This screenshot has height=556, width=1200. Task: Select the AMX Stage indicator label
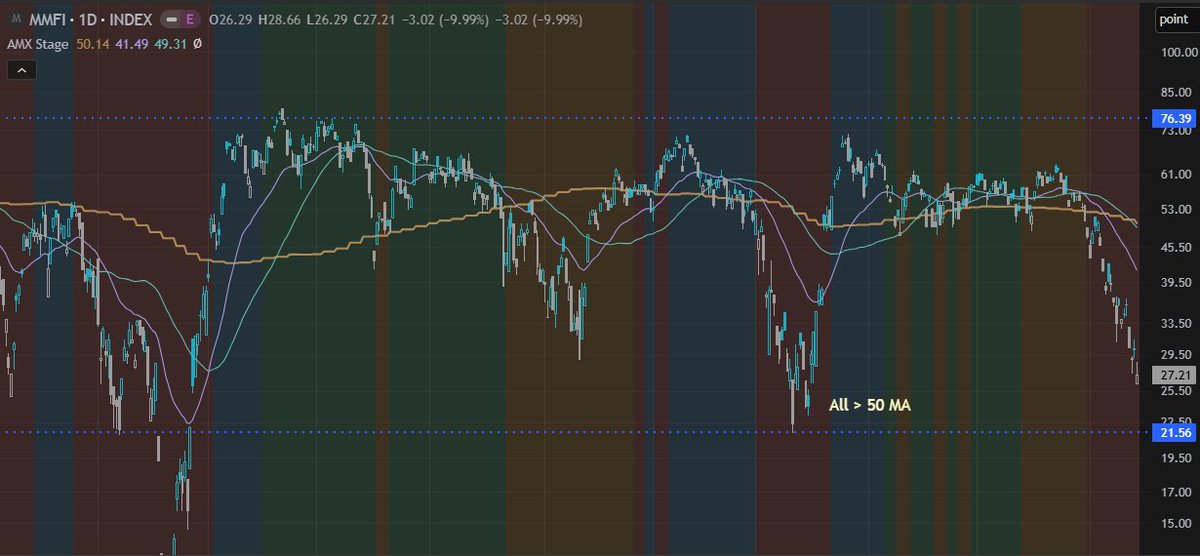pos(36,44)
